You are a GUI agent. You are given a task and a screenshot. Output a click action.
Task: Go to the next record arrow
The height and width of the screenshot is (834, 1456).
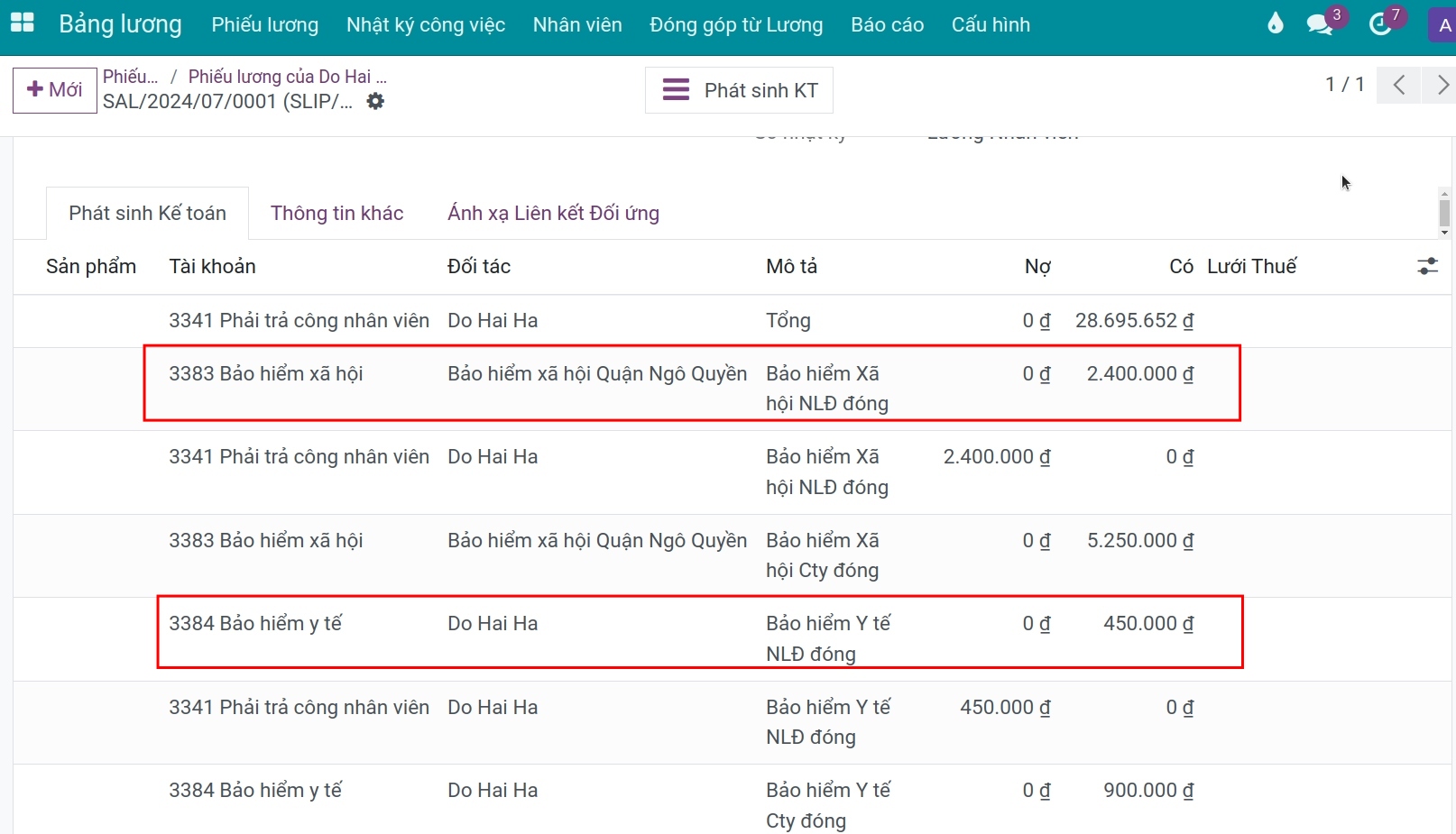pyautogui.click(x=1440, y=85)
